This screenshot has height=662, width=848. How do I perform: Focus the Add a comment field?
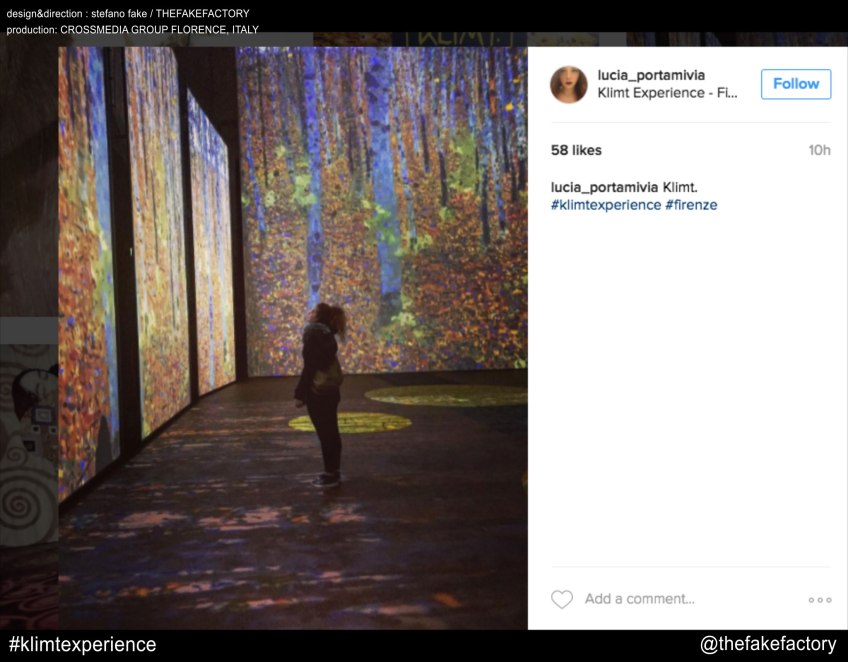[640, 599]
